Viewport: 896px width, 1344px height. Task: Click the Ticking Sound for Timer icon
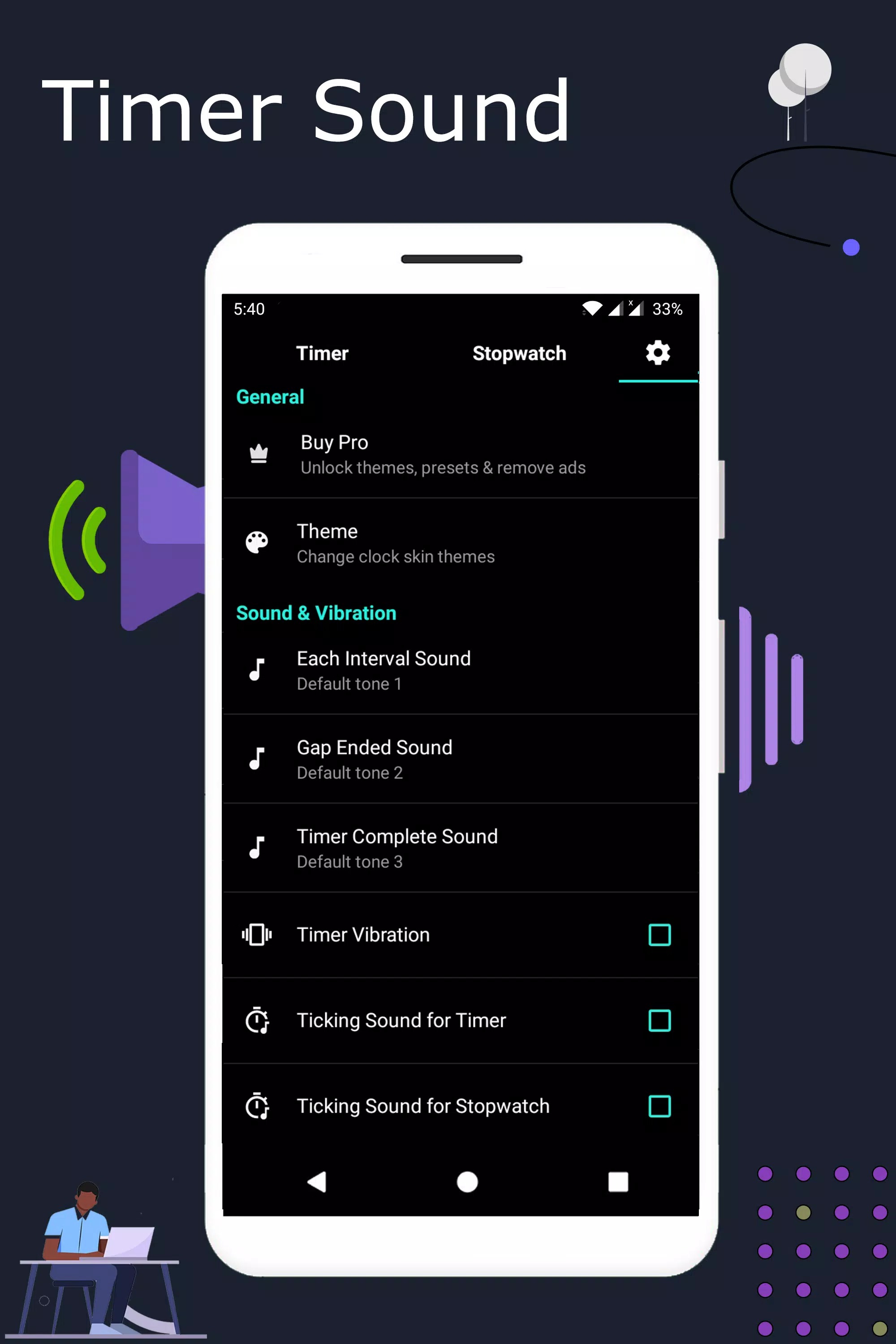coord(258,1020)
